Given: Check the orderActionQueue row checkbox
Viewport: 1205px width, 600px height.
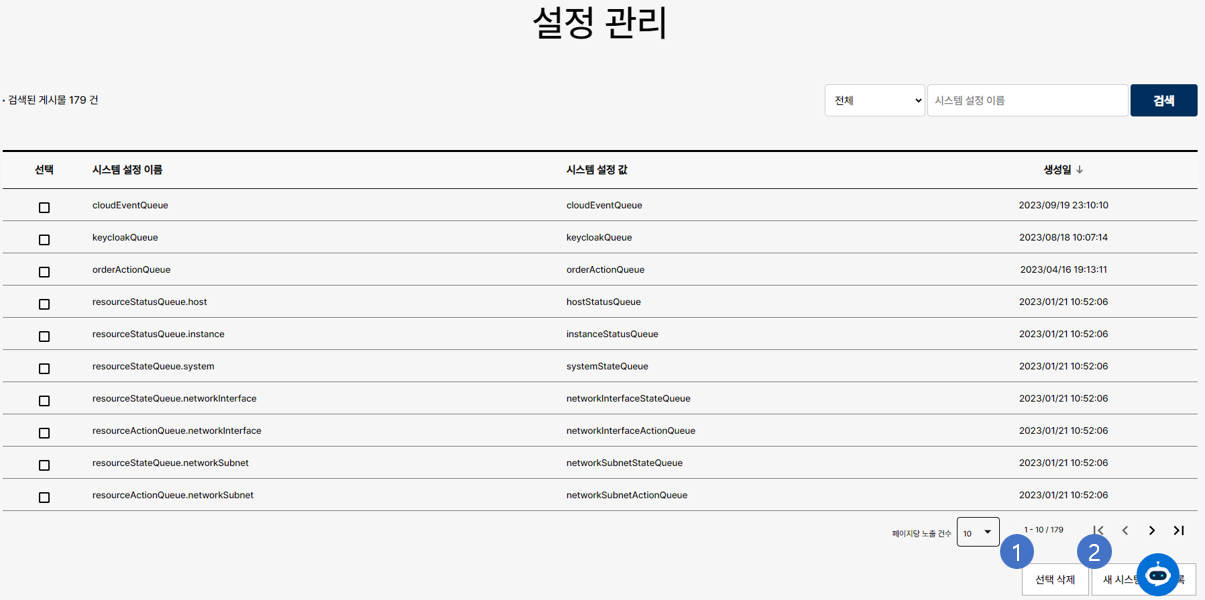Looking at the screenshot, I should (x=44, y=272).
